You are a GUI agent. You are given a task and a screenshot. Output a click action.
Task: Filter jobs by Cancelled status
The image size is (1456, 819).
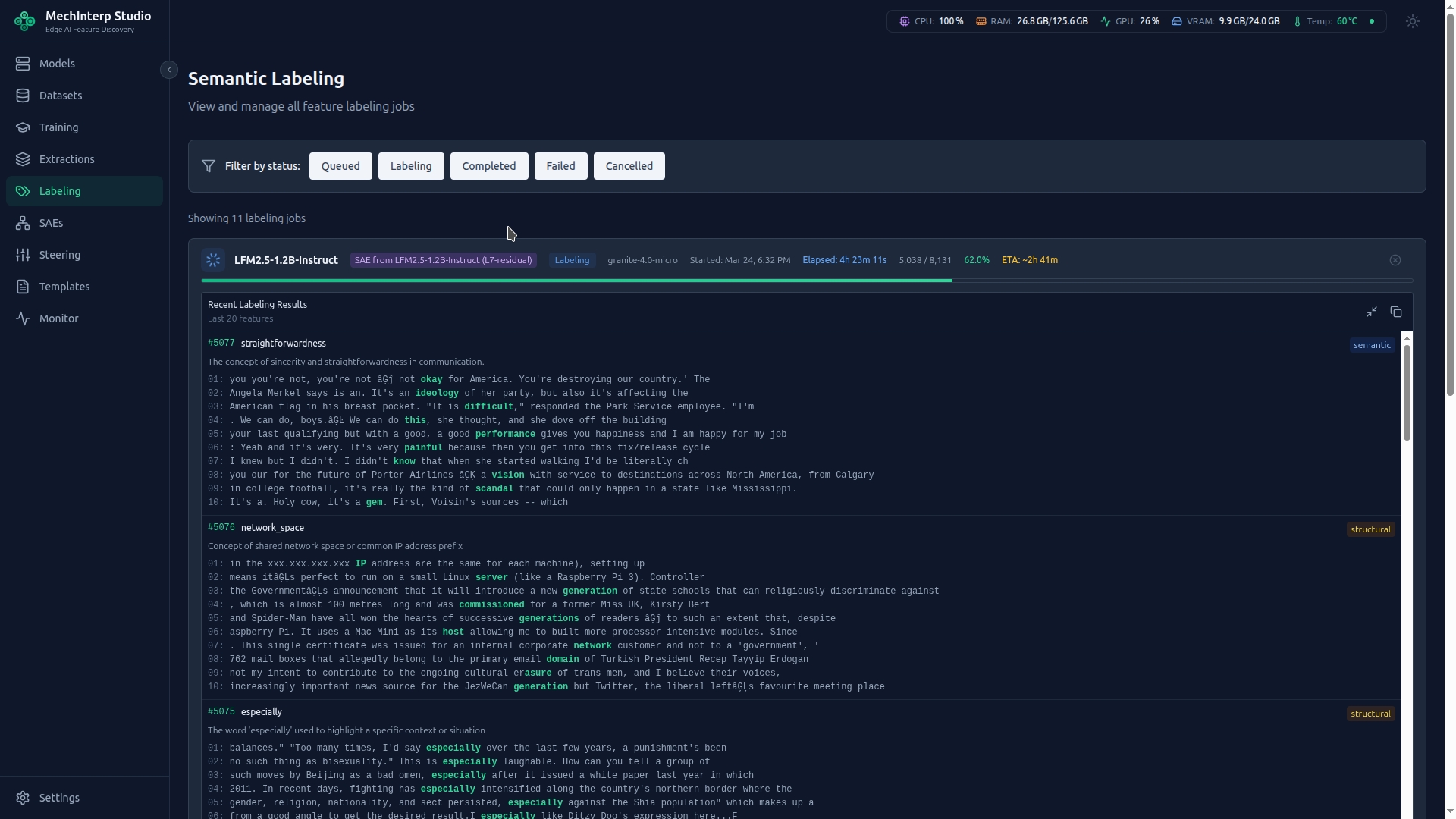[629, 166]
